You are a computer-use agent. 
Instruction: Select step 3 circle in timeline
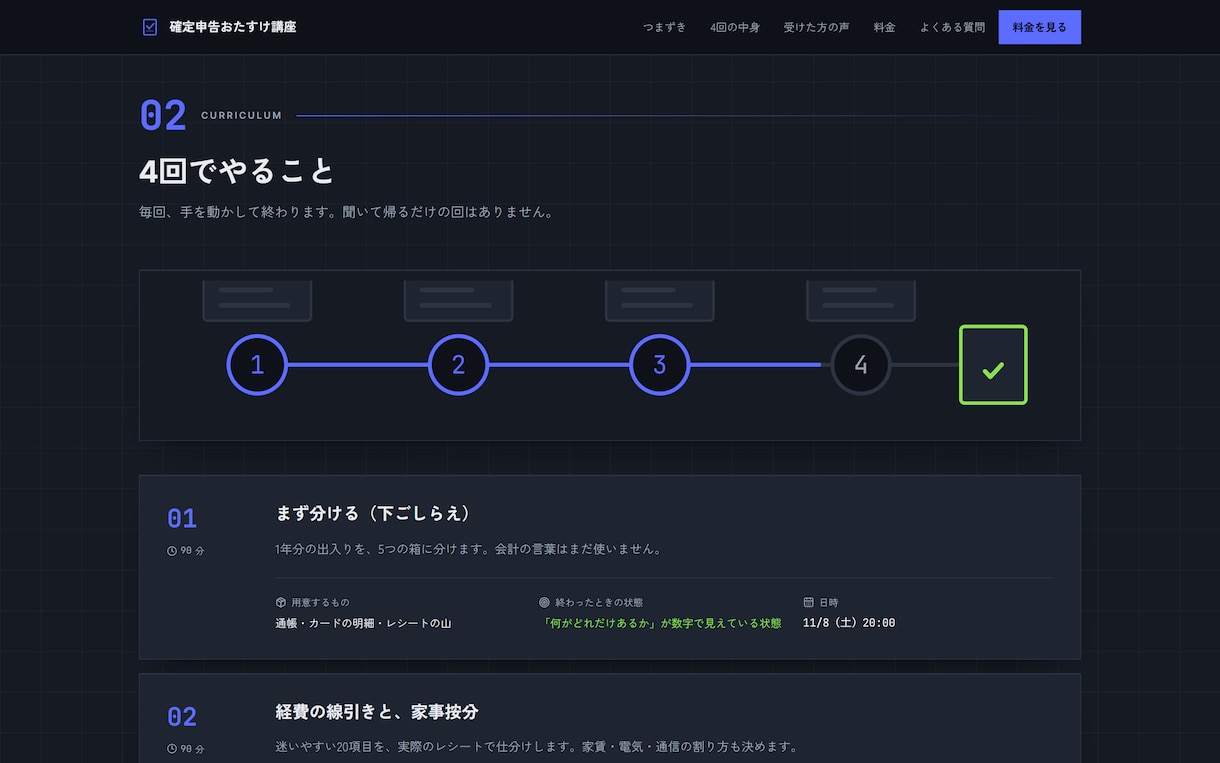tap(659, 365)
